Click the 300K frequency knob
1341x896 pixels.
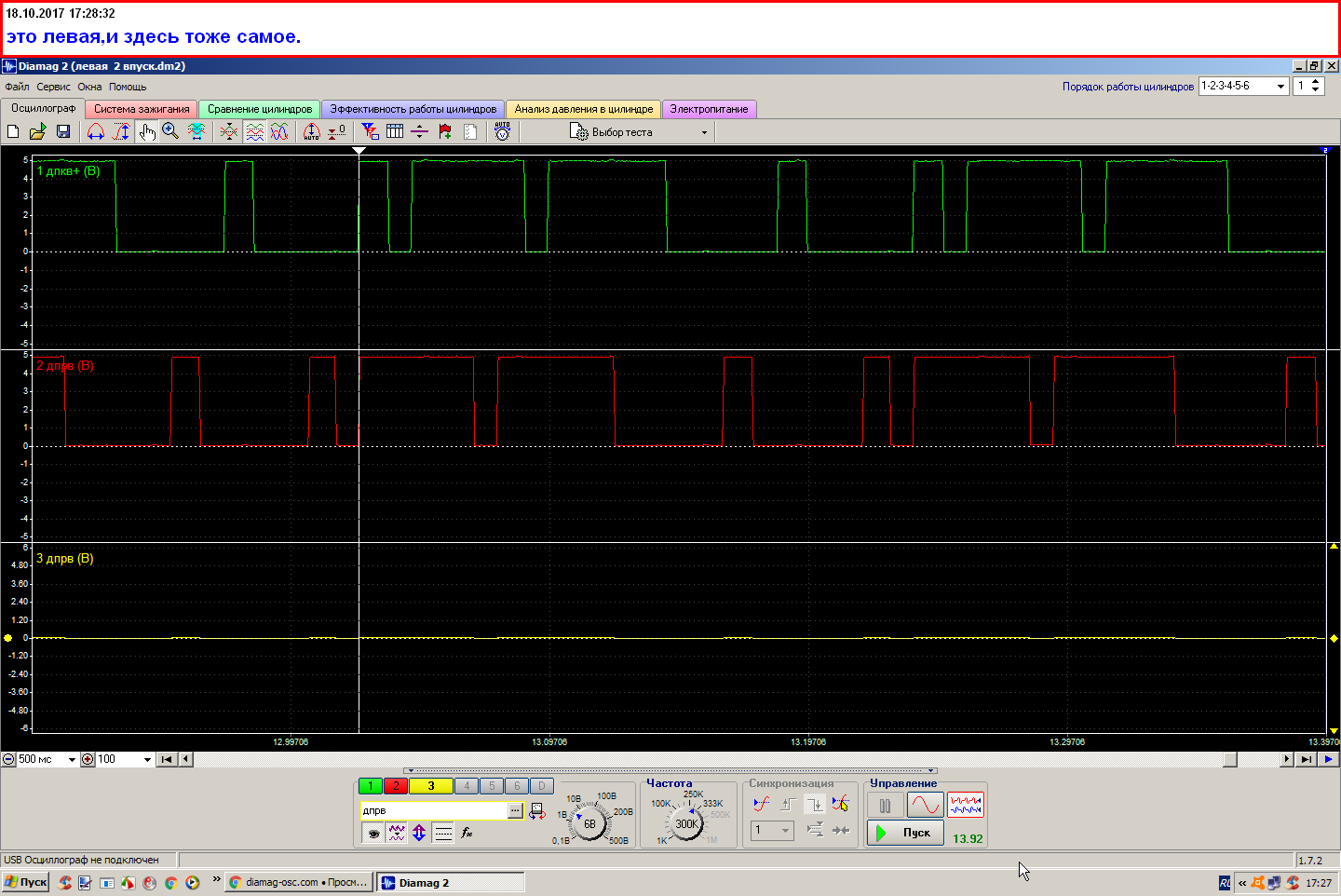tap(687, 823)
